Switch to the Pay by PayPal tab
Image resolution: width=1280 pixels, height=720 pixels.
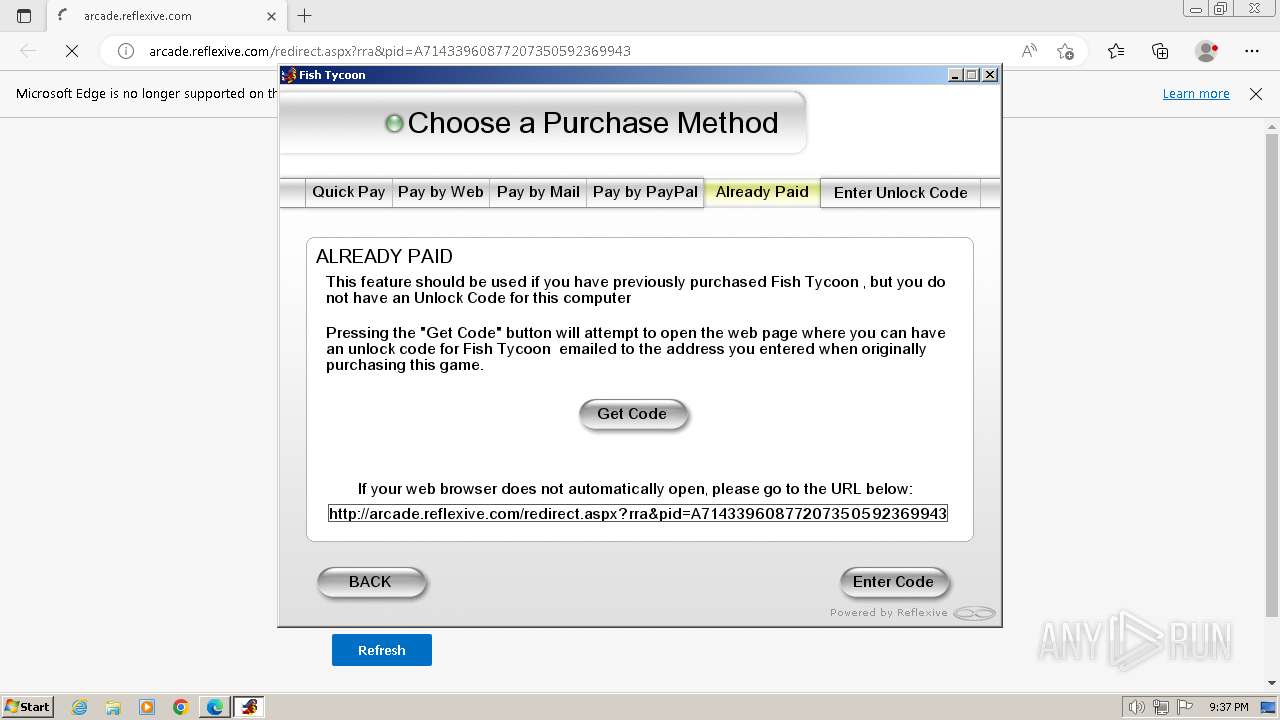[645, 192]
